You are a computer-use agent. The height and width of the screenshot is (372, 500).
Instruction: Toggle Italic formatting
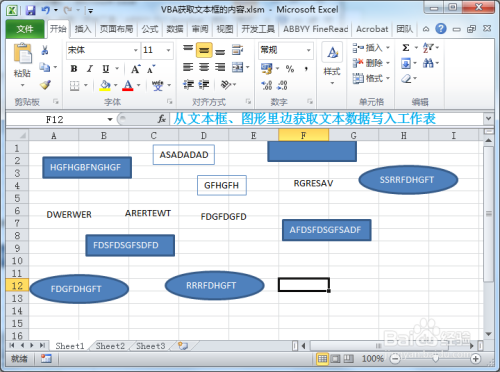[90, 69]
